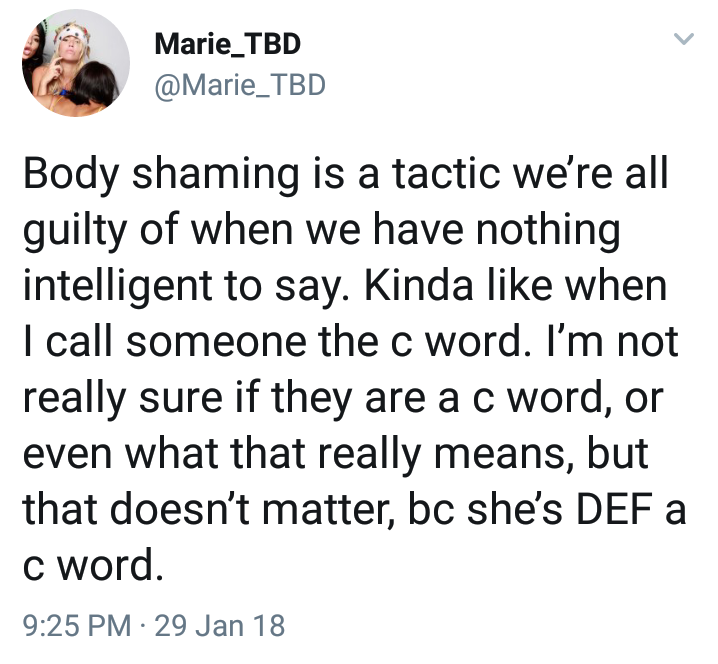Click the word "nothing" in the second line
Screen dimensions: 718x664
click(x=548, y=231)
